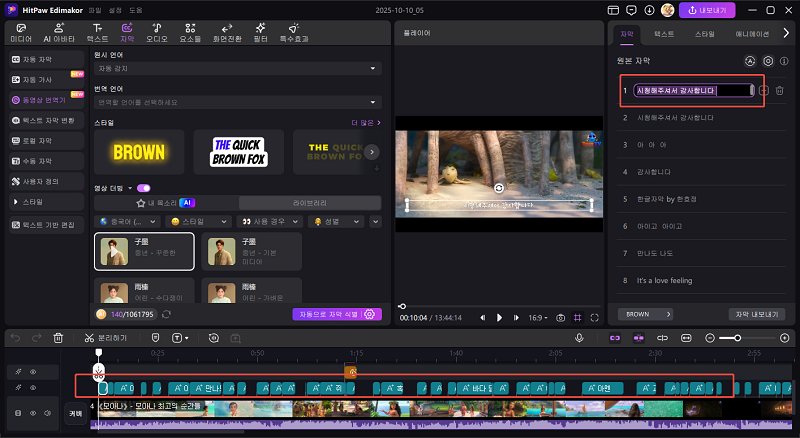Click the 특수효과 special effects icon
The width and height of the screenshot is (800, 438).
tap(295, 31)
